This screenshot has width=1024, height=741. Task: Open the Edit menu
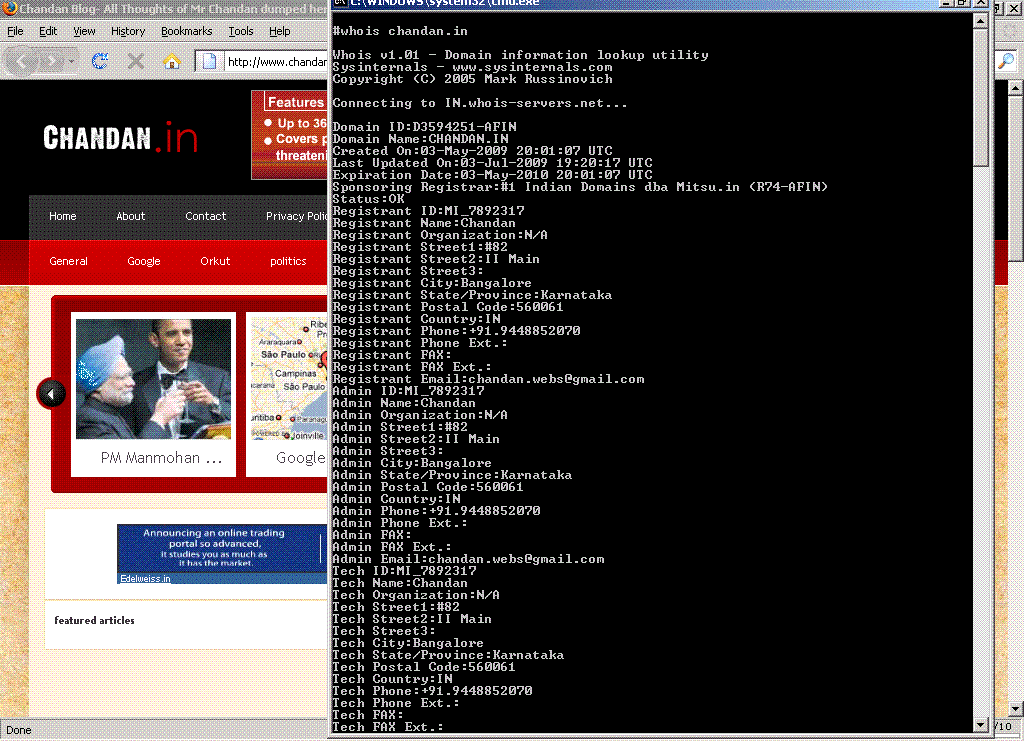(x=48, y=31)
